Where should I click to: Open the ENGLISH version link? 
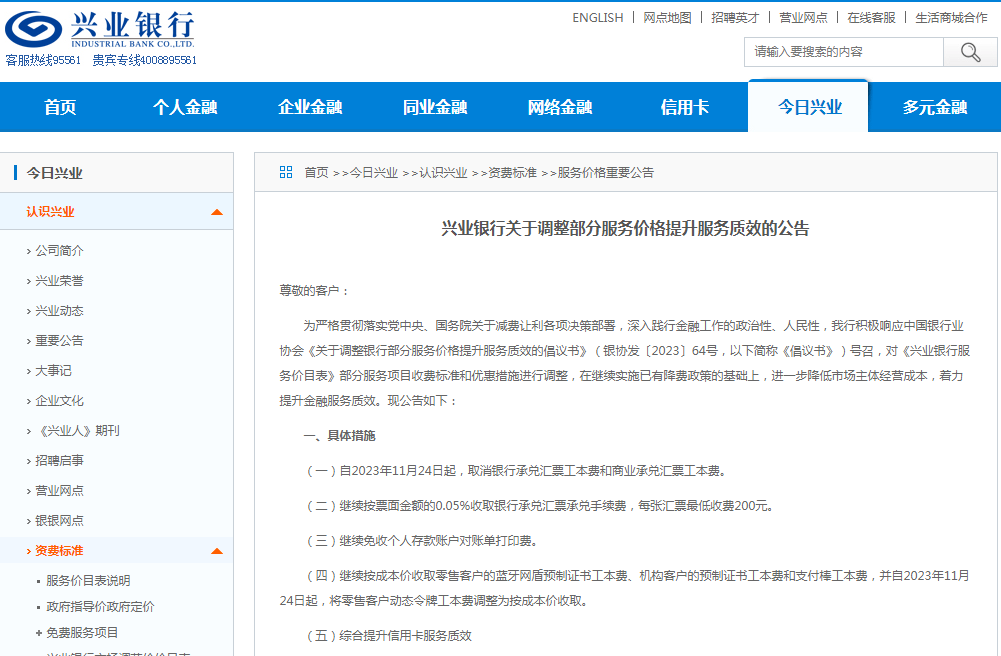pyautogui.click(x=597, y=17)
